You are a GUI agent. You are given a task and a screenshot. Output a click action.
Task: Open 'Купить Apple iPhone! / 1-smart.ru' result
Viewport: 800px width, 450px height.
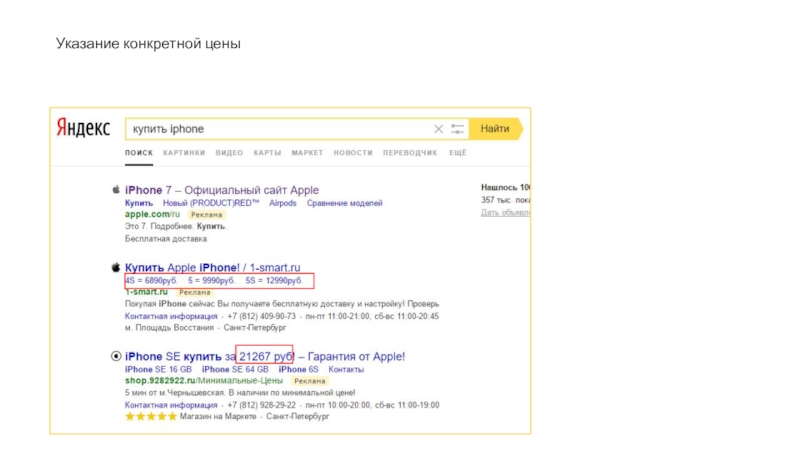pyautogui.click(x=217, y=268)
